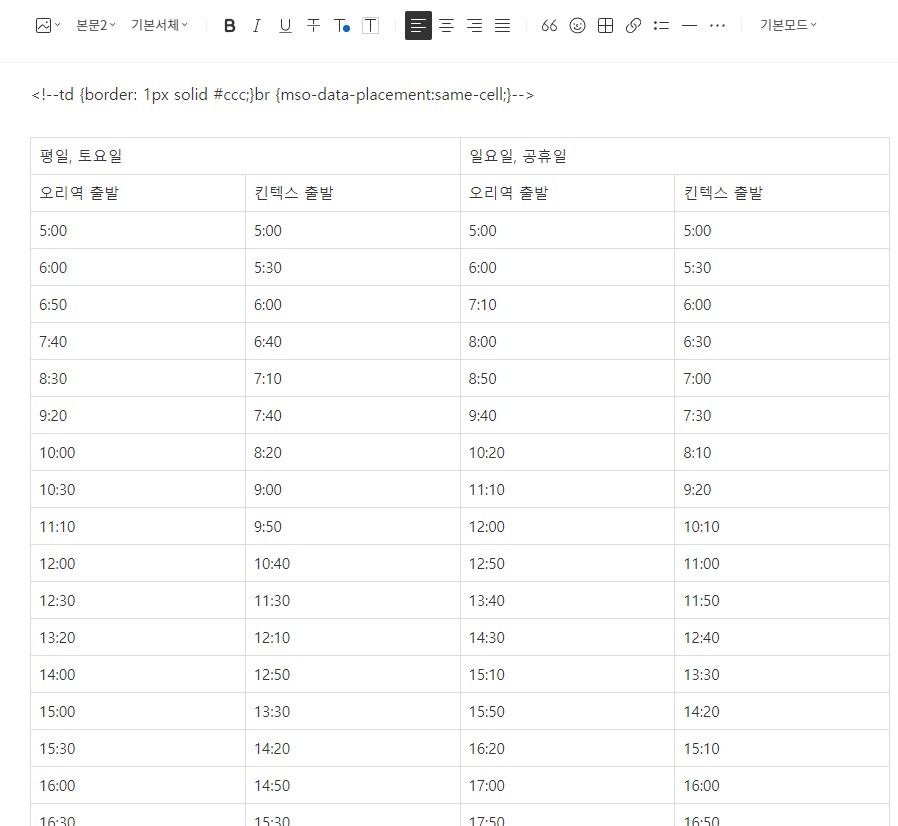The width and height of the screenshot is (898, 826).
Task: Click the 9:00 cell
Action: [353, 489]
